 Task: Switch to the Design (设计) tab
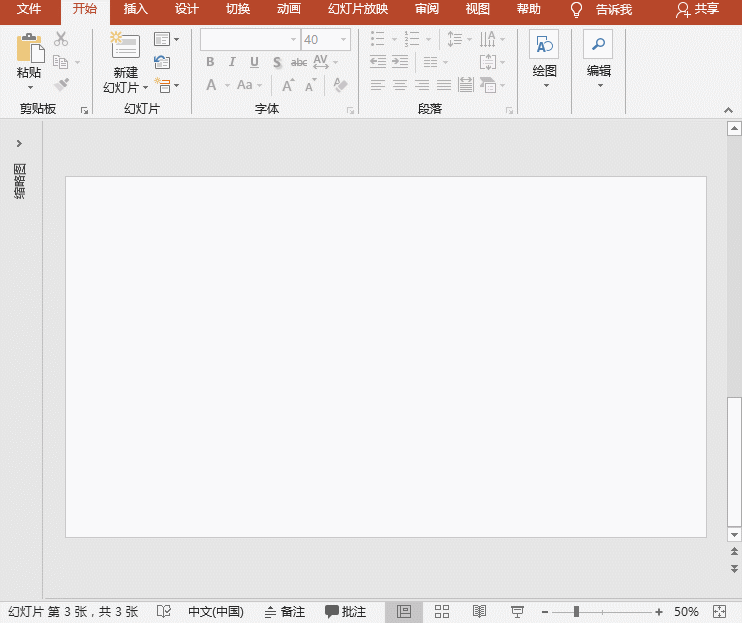[x=186, y=9]
